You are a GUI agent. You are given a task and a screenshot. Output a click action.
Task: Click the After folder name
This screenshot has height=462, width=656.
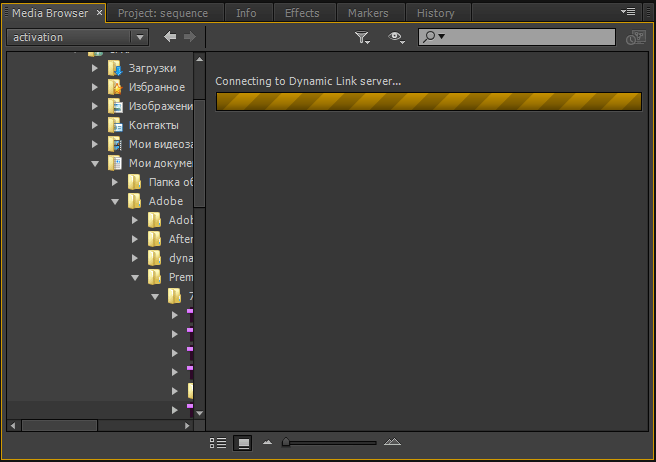click(x=181, y=239)
